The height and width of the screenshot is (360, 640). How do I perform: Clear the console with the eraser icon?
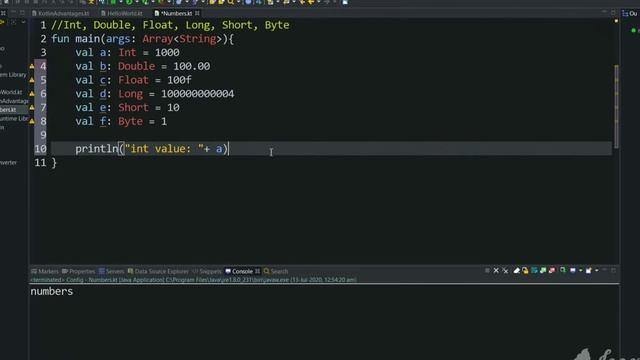coord(516,270)
